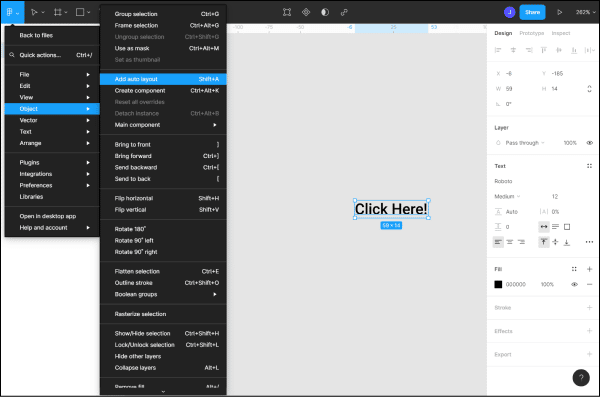Image resolution: width=600 pixels, height=397 pixels.
Task: Click the black fill color swatch
Action: 498,284
